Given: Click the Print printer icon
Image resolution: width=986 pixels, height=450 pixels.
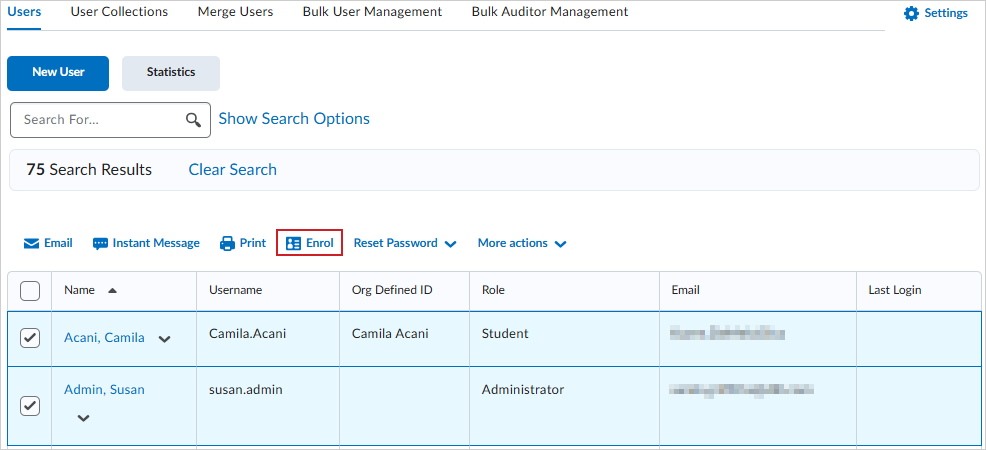Looking at the screenshot, I should pyautogui.click(x=227, y=243).
